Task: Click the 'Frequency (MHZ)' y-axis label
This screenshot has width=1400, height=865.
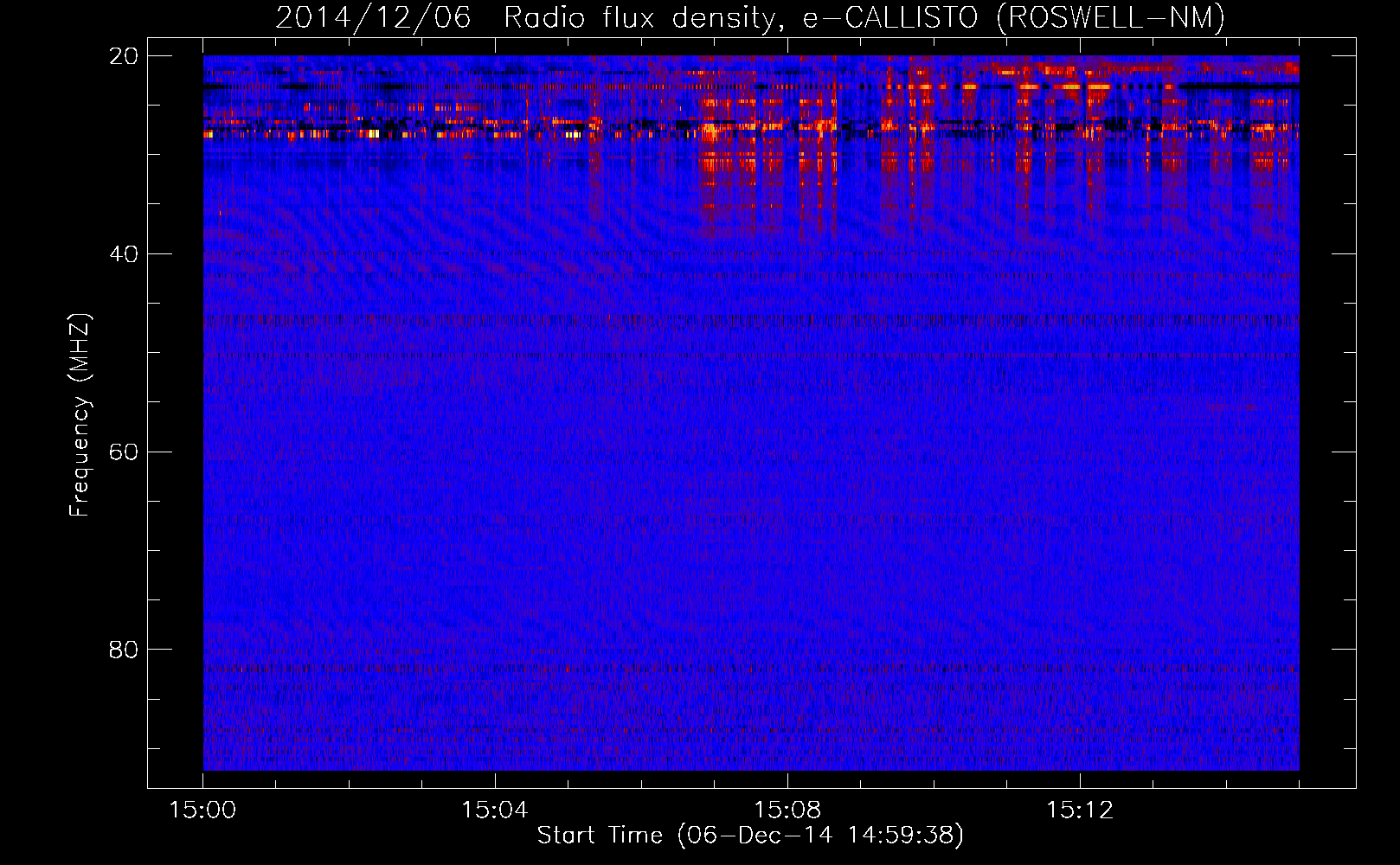Action: tap(80, 415)
